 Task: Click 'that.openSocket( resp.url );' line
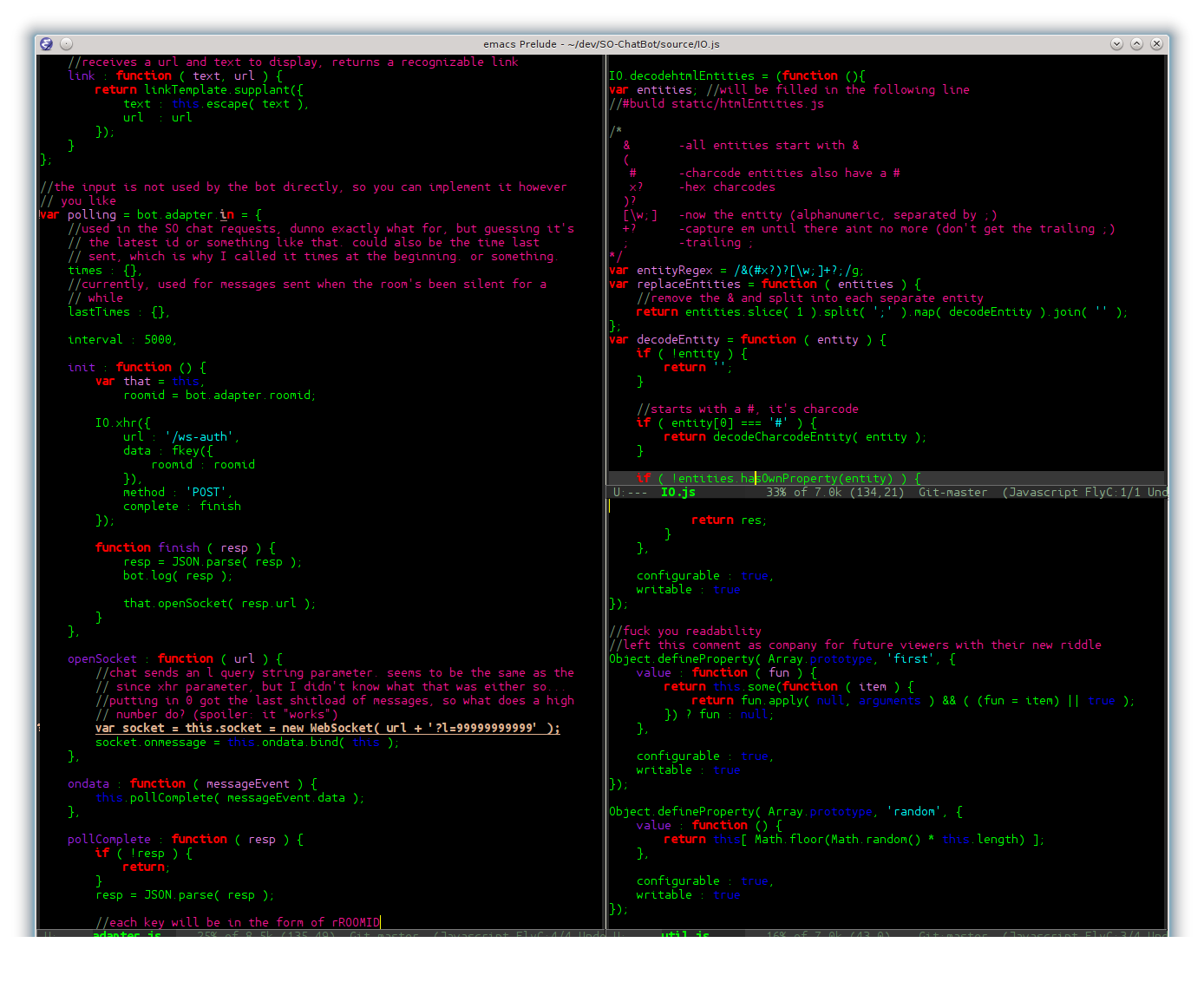coord(219,604)
